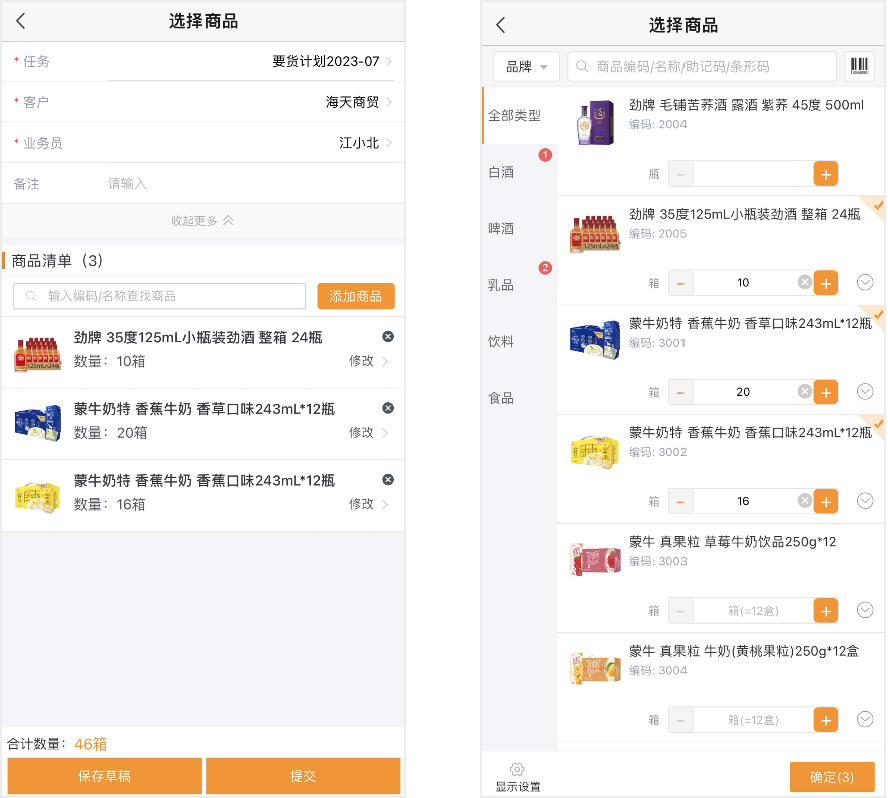Clear quantity 20 for product 3001
The width and height of the screenshot is (888, 798).
804,391
